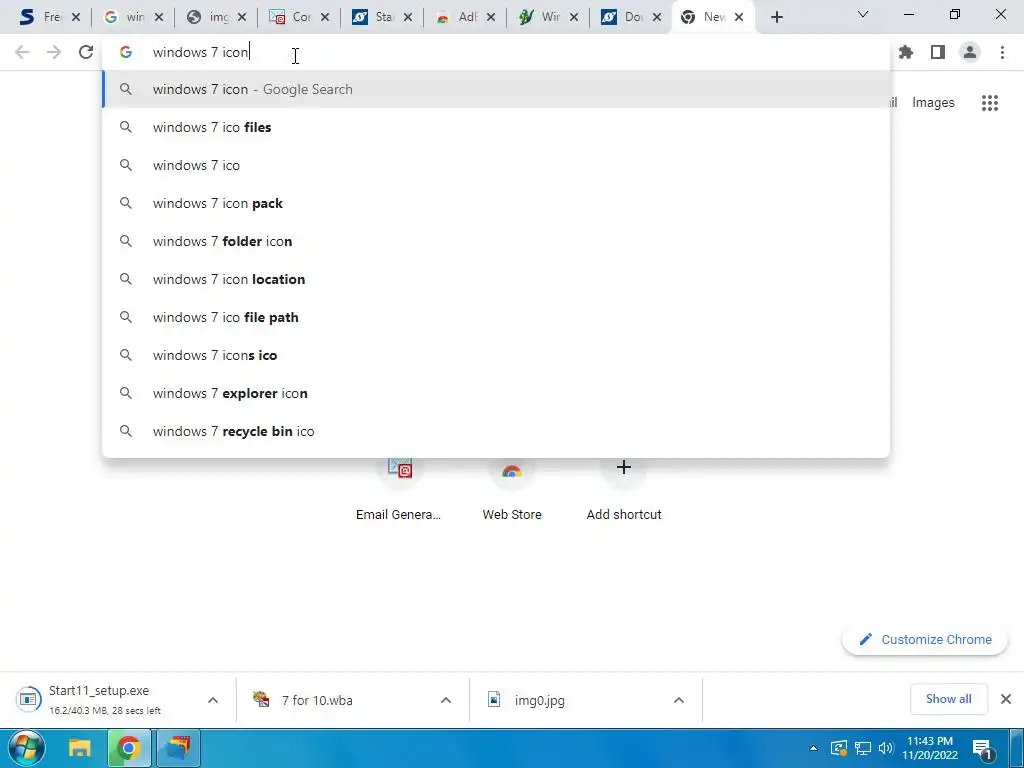Open the folders app in taskbar
Screen dimensions: 1024x768
click(x=178, y=748)
